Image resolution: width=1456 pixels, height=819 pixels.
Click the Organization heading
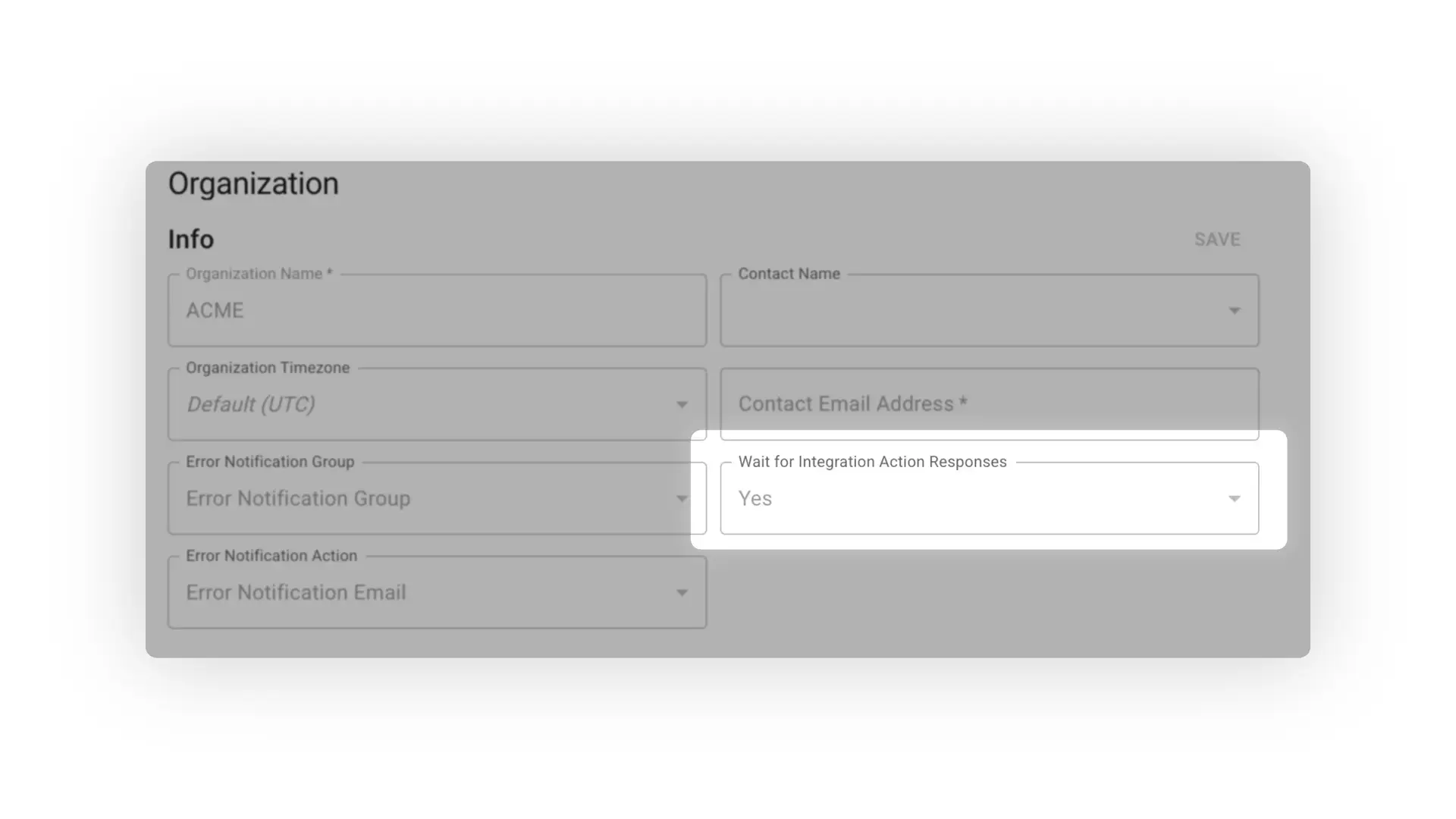pyautogui.click(x=253, y=183)
